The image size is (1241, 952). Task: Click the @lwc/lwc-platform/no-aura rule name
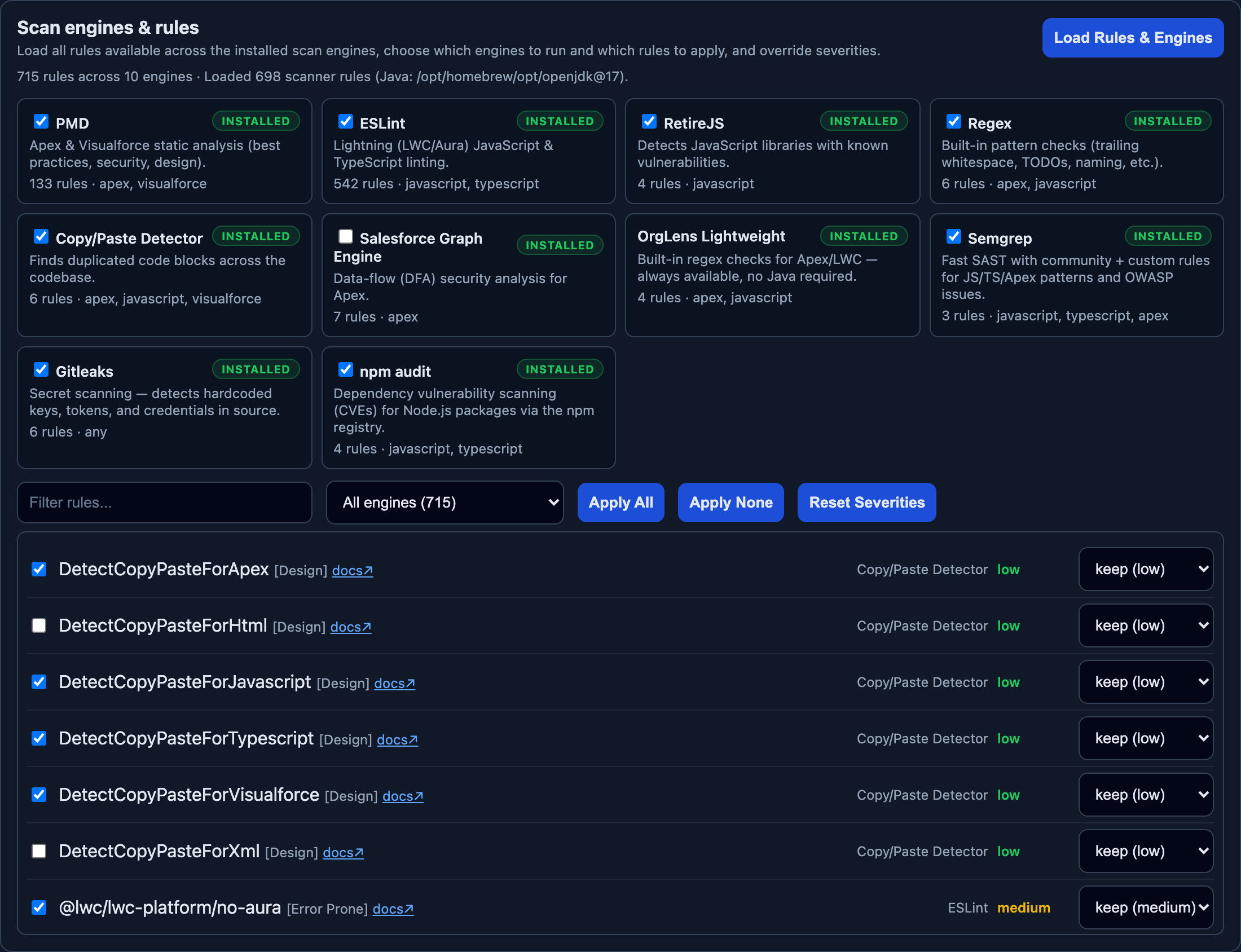(x=170, y=907)
